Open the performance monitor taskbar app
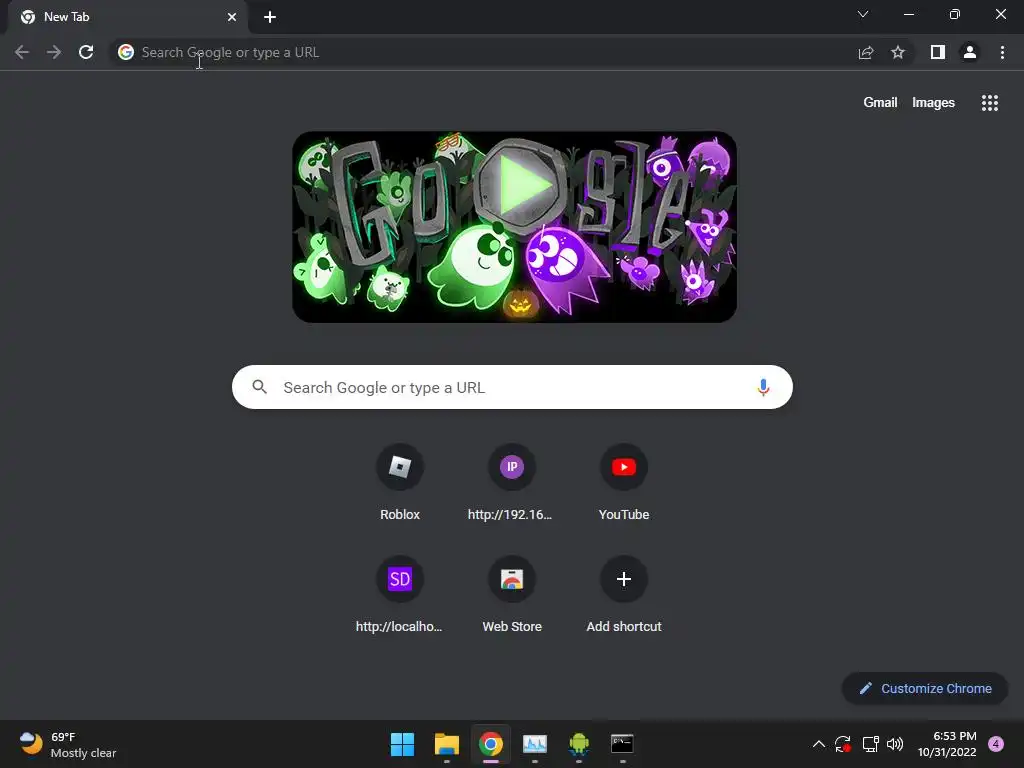Viewport: 1024px width, 768px height. point(535,744)
